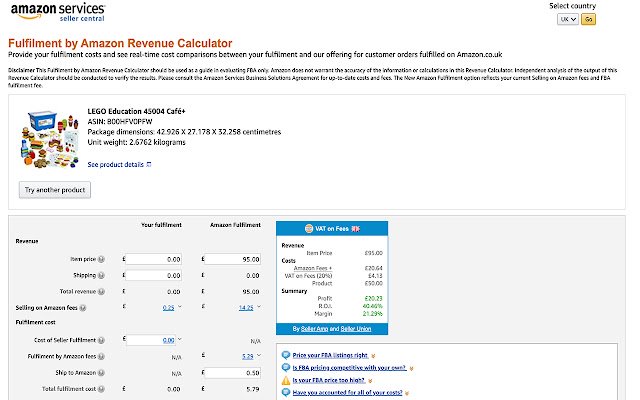Select the Profit £20.23 value
Viewport: 640px width, 400px height.
(373, 298)
